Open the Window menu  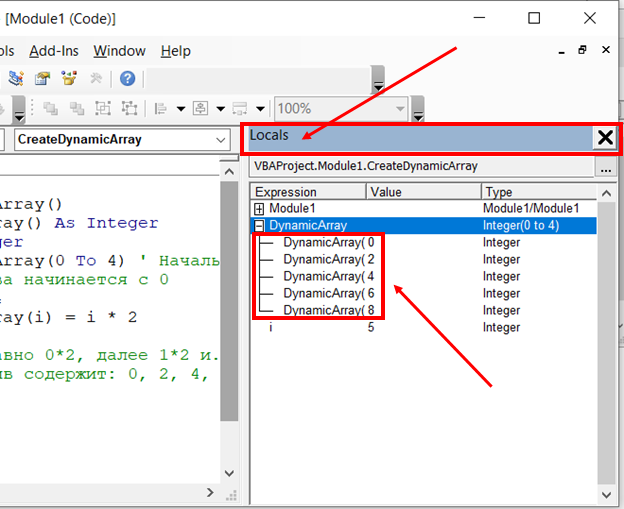tap(119, 51)
